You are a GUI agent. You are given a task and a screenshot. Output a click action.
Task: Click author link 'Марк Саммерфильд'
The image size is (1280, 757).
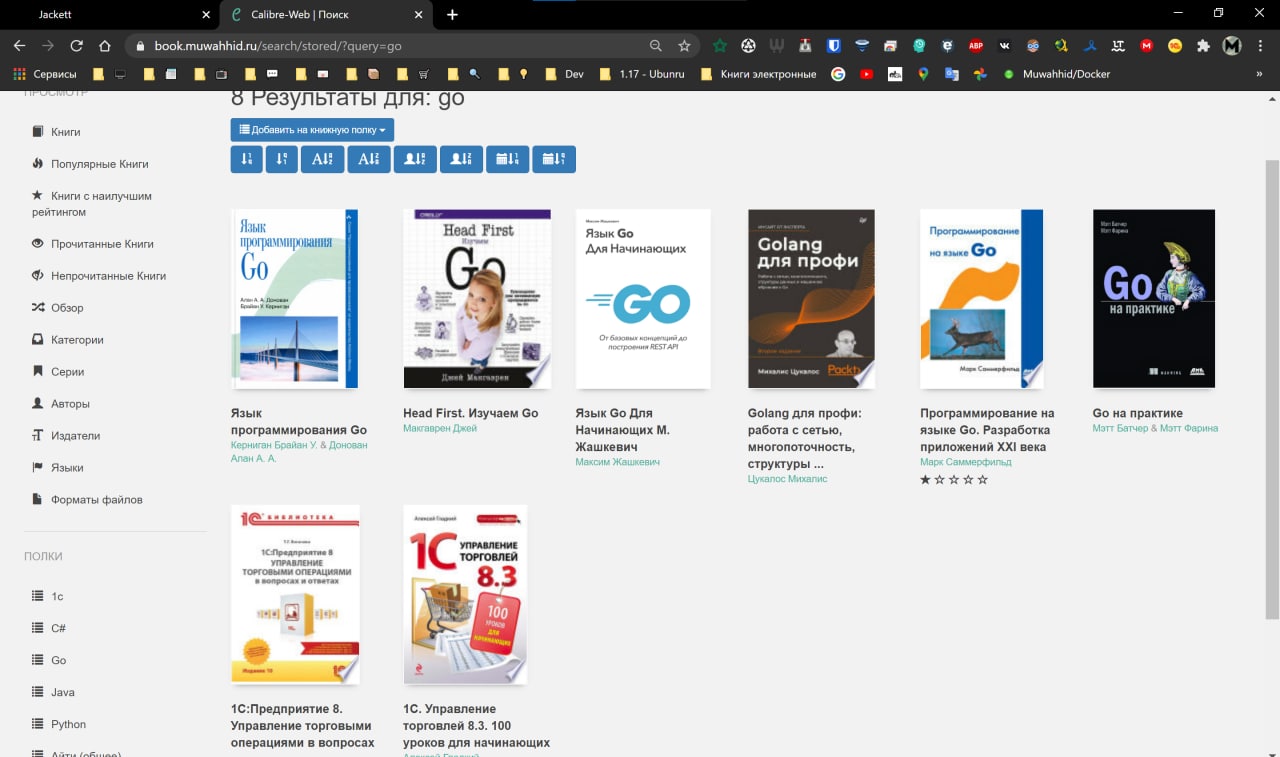coord(966,462)
